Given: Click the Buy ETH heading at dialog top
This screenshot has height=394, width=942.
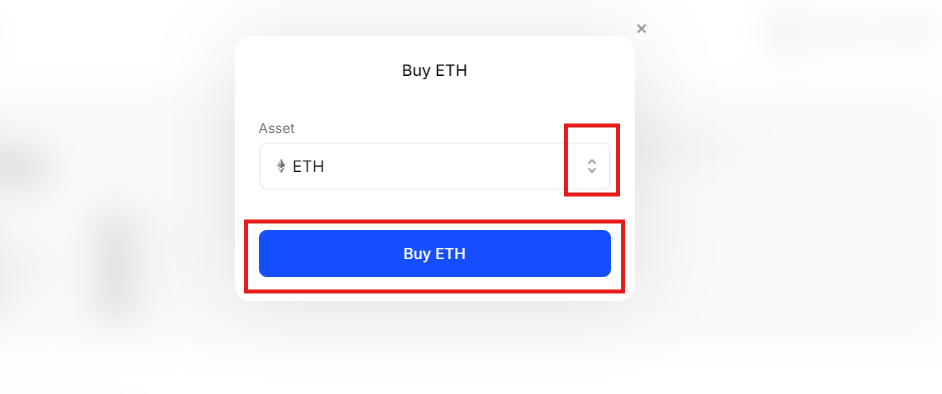Looking at the screenshot, I should point(434,70).
